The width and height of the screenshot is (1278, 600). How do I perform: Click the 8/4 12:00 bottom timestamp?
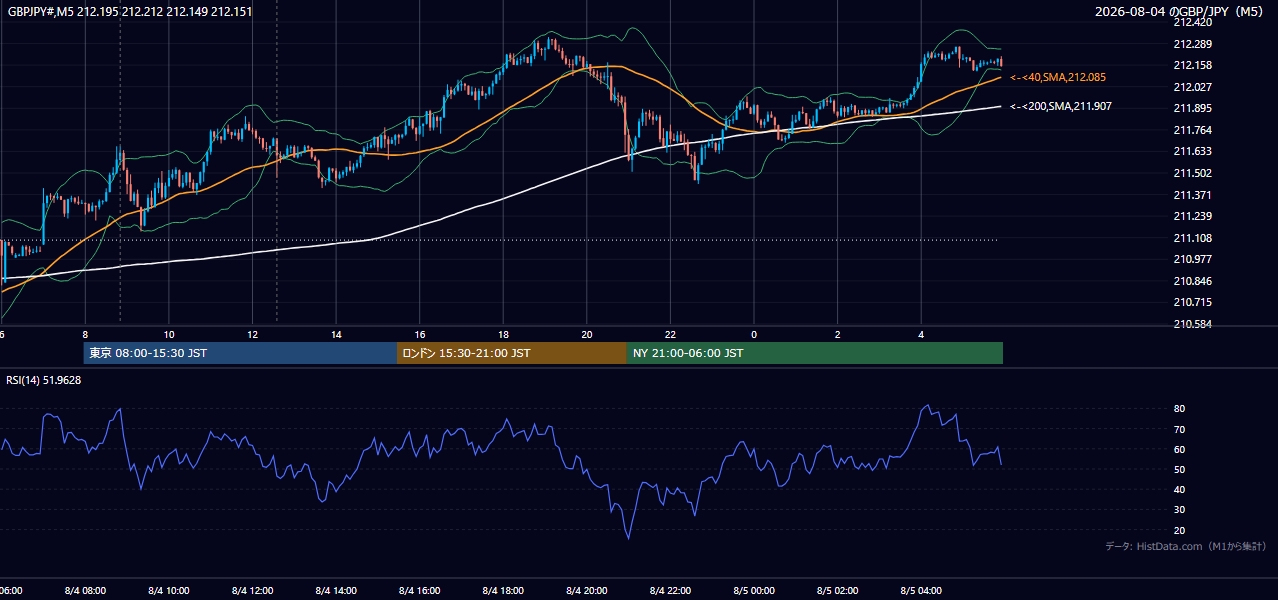(251, 590)
